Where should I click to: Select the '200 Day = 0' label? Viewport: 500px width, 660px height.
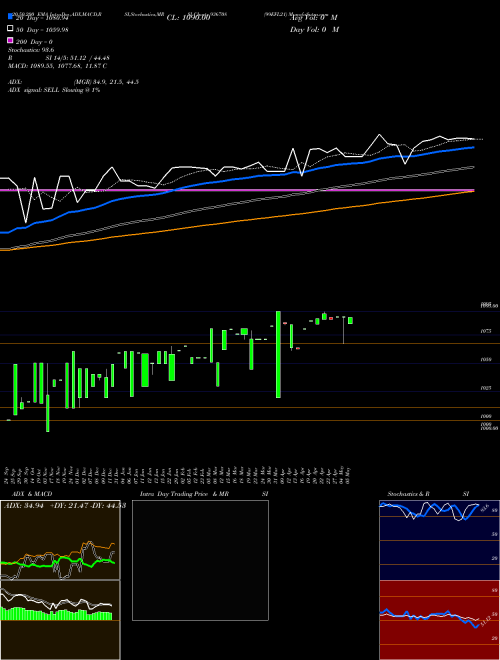(x=35, y=42)
